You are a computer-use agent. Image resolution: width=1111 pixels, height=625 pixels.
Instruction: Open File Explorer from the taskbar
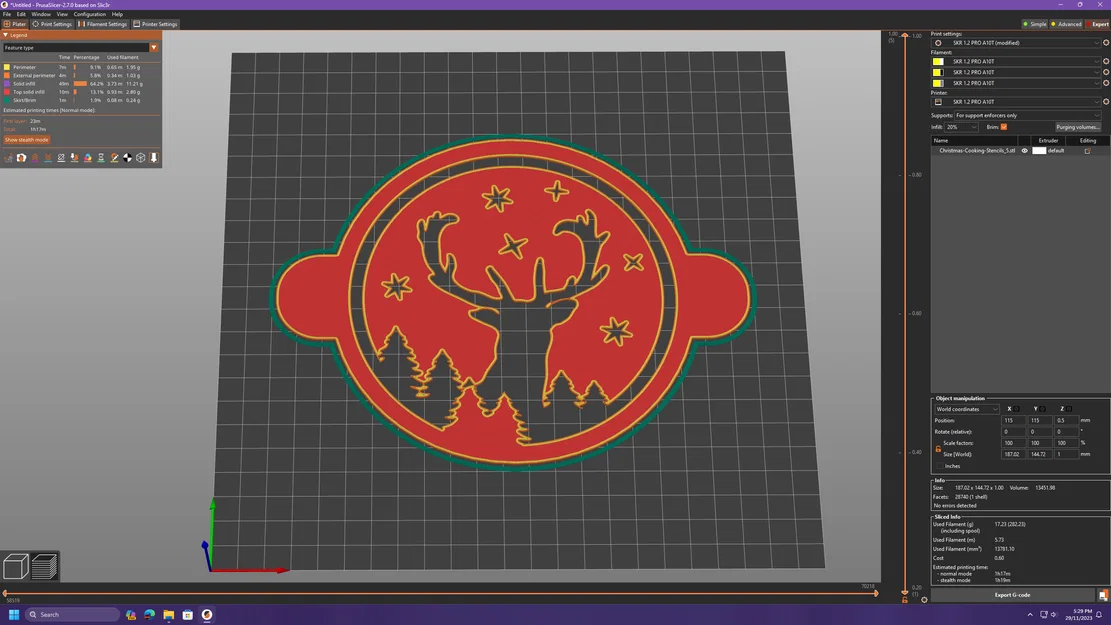coord(169,614)
